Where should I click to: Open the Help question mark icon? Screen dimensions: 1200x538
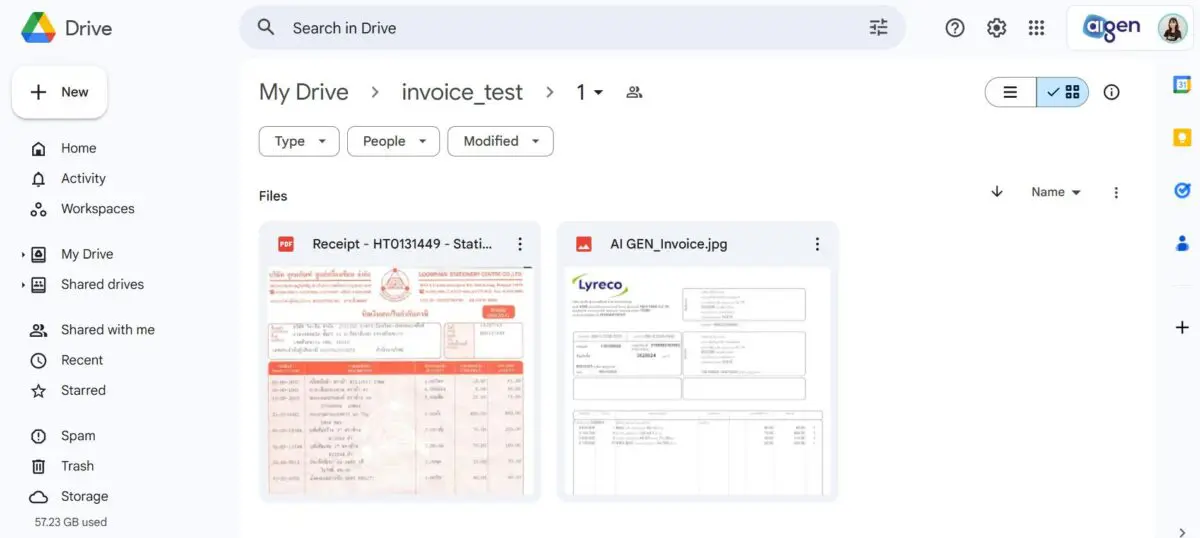tap(955, 28)
